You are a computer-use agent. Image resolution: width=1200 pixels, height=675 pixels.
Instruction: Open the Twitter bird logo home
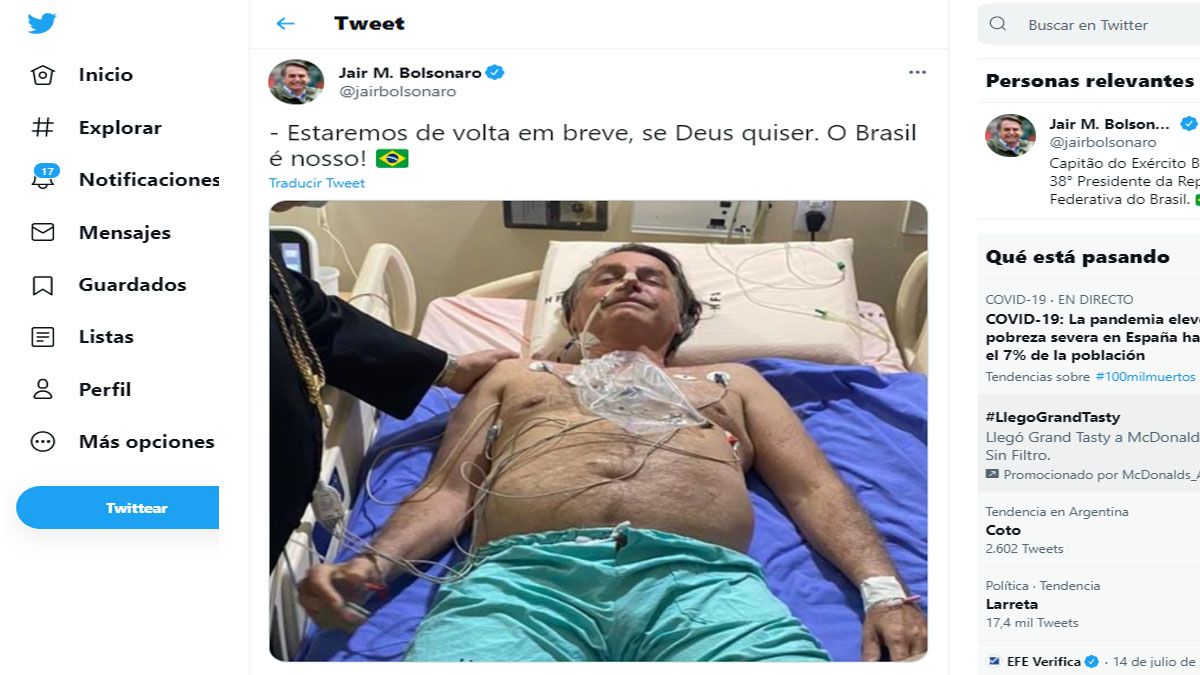42,23
